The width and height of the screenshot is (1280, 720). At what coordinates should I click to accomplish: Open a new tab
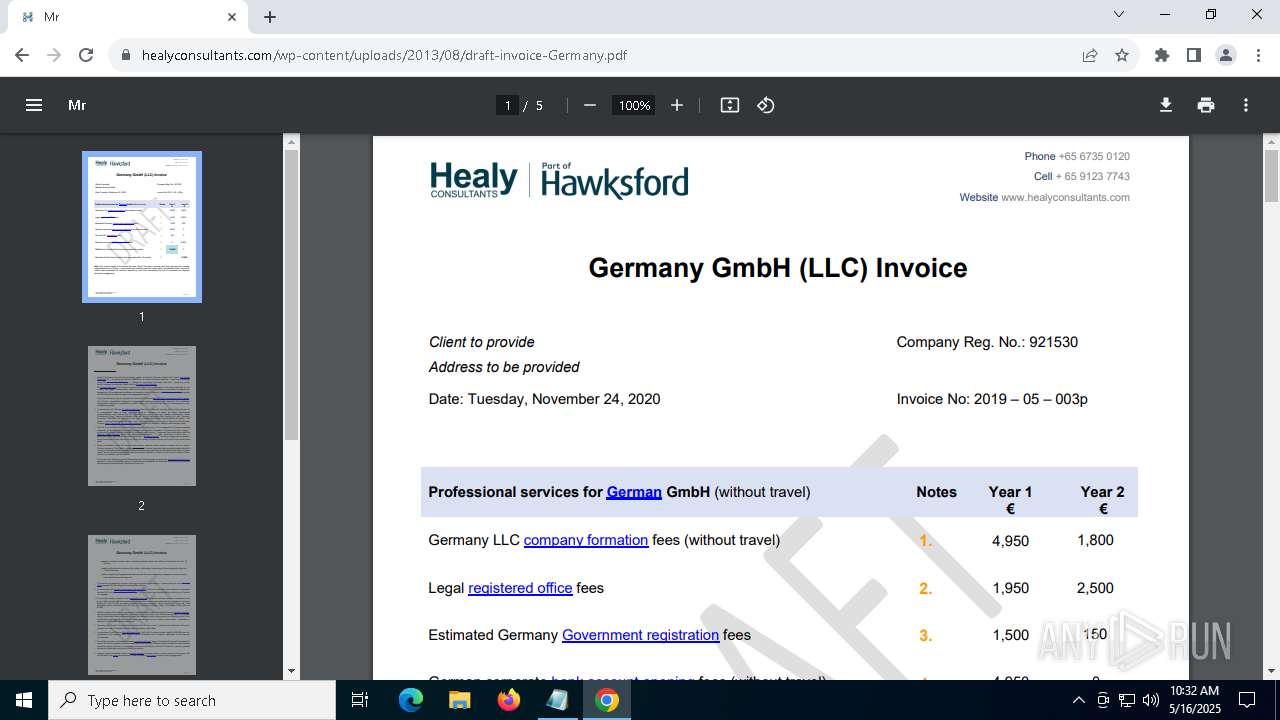(x=270, y=17)
